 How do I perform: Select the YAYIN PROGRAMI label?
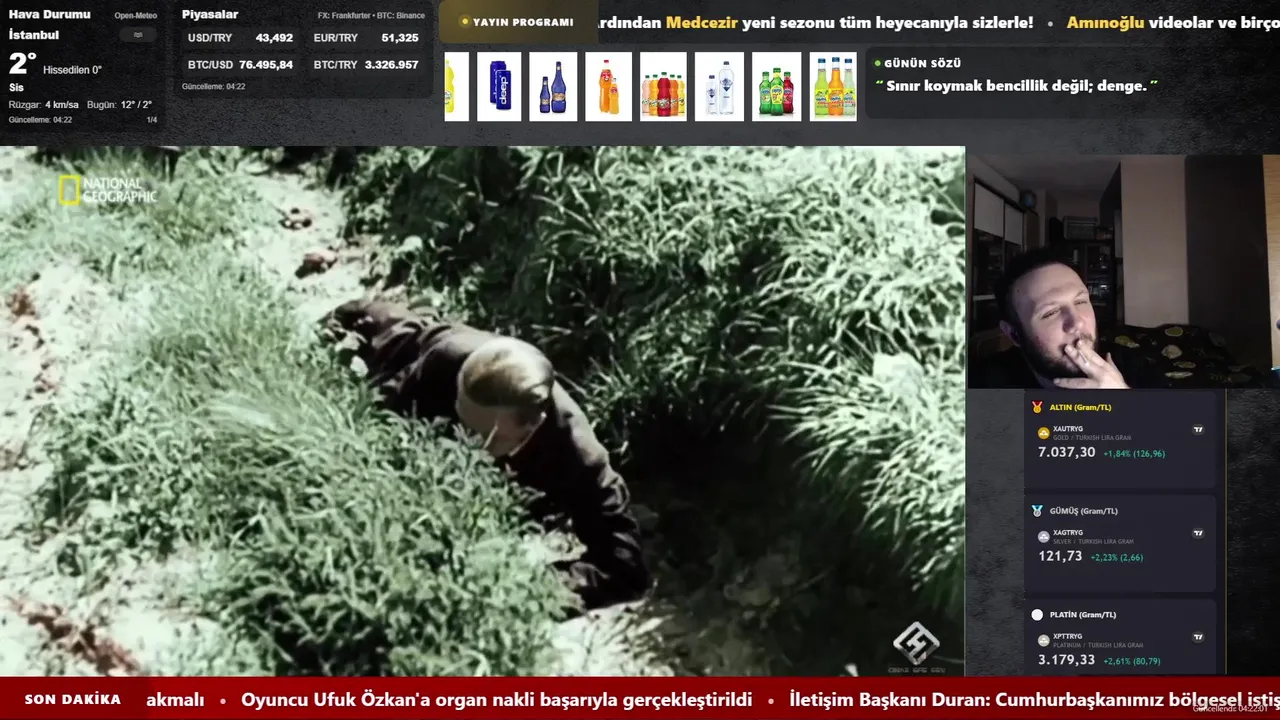523,22
